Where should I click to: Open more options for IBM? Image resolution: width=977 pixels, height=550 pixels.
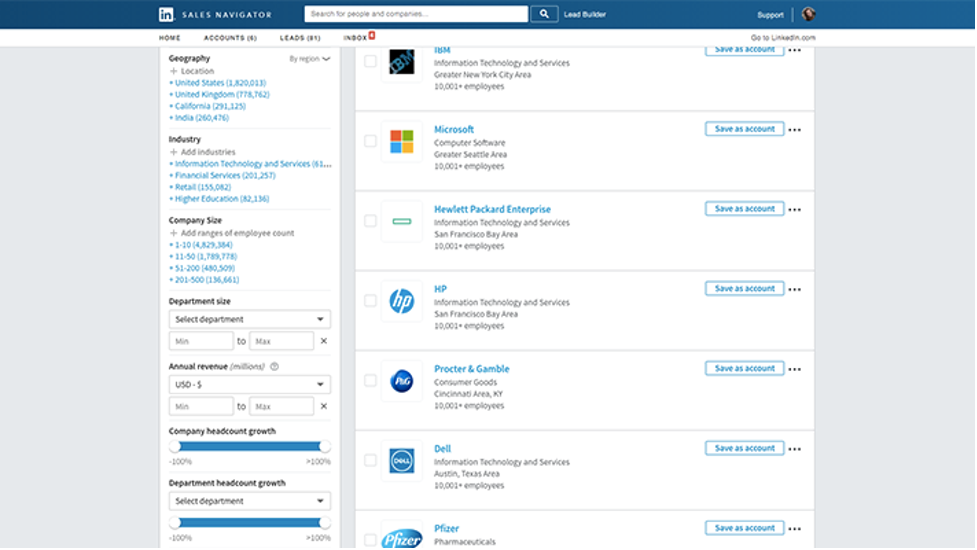795,50
